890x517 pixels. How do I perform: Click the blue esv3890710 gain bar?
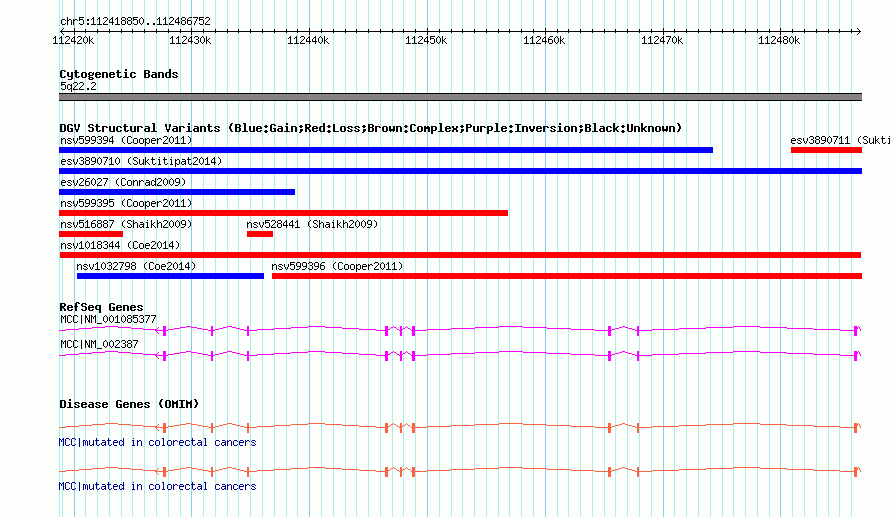pyautogui.click(x=460, y=171)
